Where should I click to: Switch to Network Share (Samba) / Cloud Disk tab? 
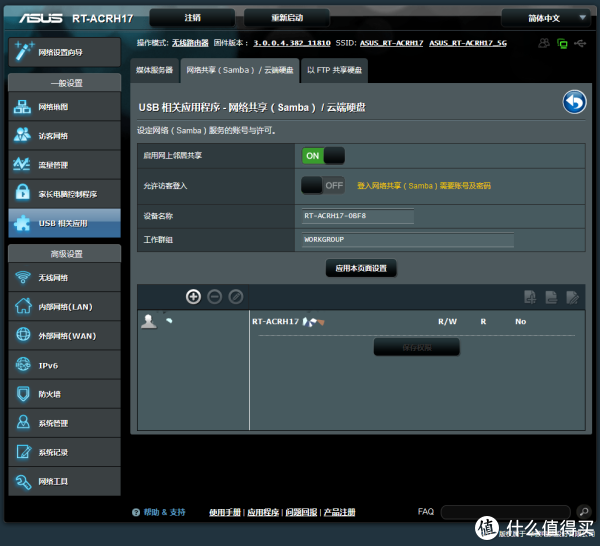(240, 70)
